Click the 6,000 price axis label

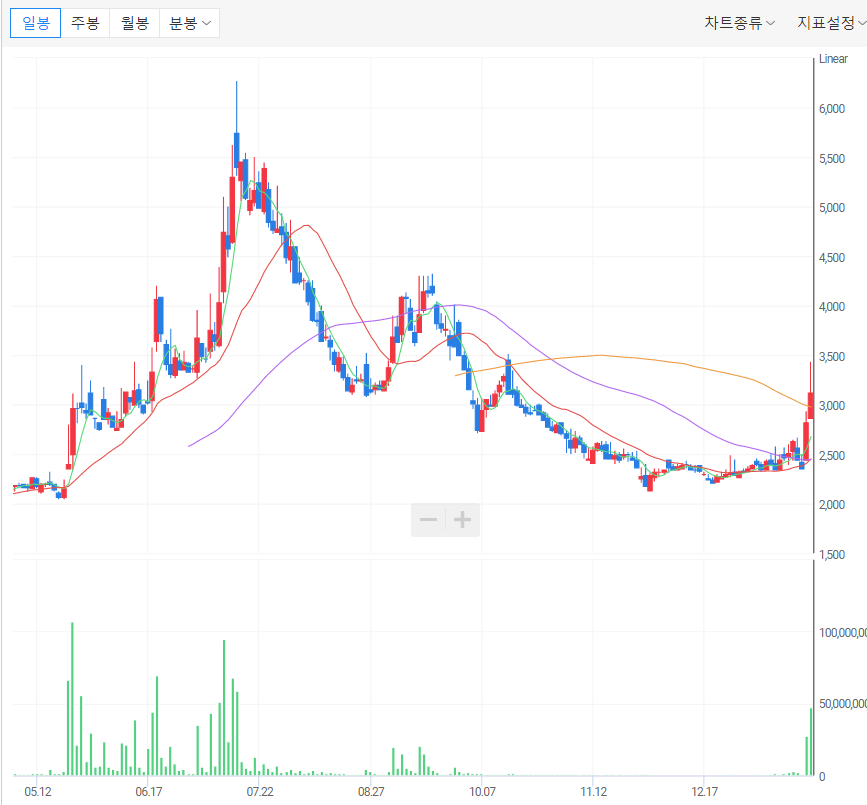tap(832, 109)
